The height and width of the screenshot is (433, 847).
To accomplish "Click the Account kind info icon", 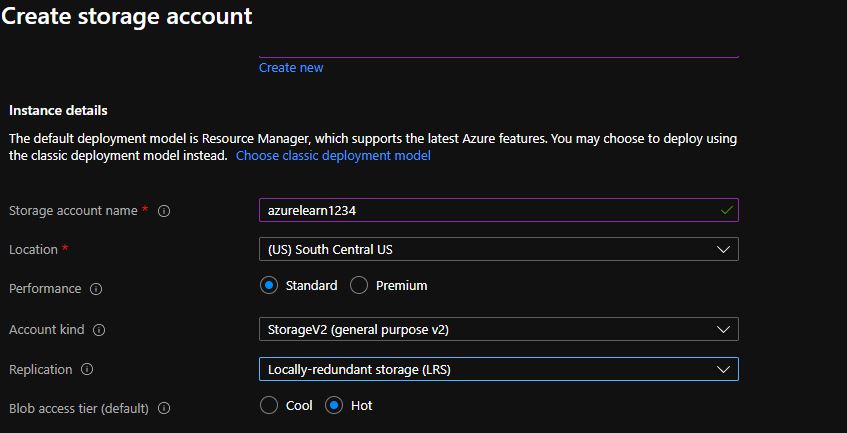I will click(x=99, y=330).
